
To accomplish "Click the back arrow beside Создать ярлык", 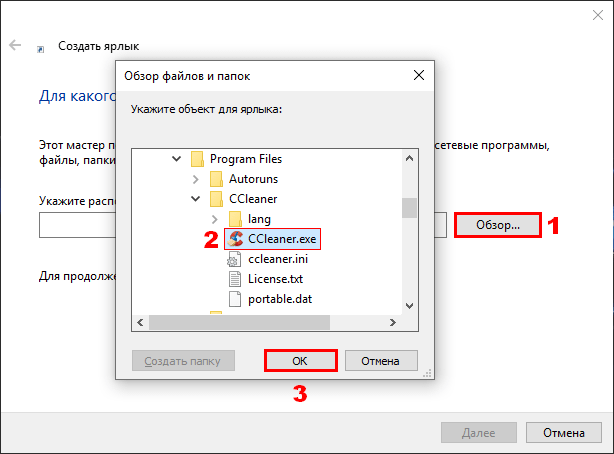I will pyautogui.click(x=15, y=45).
